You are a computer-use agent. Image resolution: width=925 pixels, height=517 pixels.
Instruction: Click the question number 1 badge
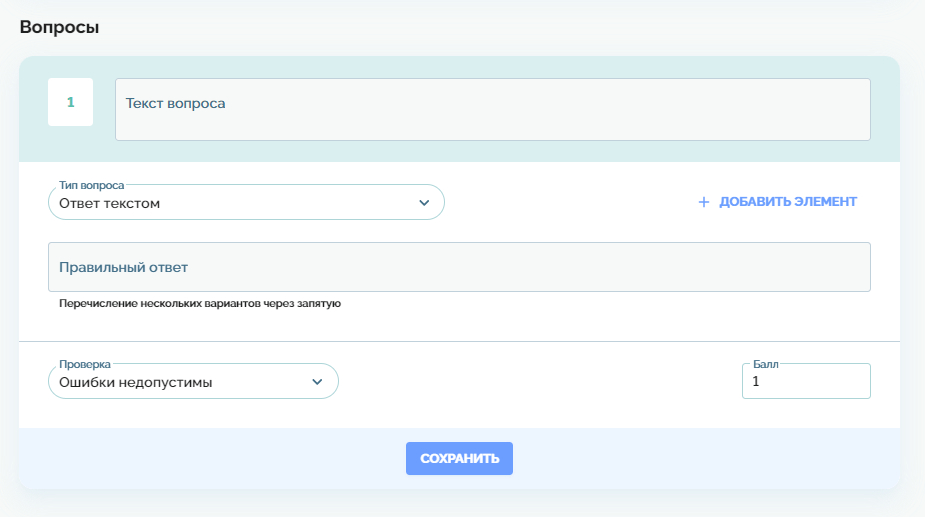[70, 102]
